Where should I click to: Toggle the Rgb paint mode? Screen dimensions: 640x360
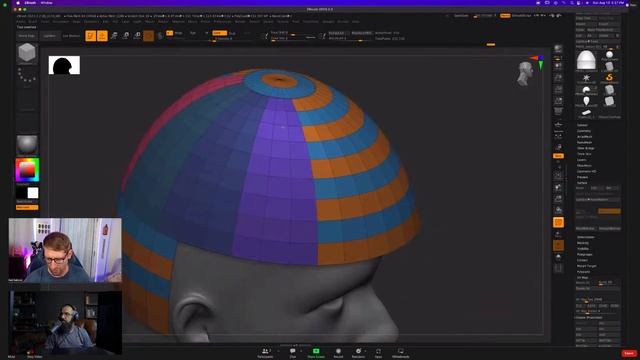(193, 33)
